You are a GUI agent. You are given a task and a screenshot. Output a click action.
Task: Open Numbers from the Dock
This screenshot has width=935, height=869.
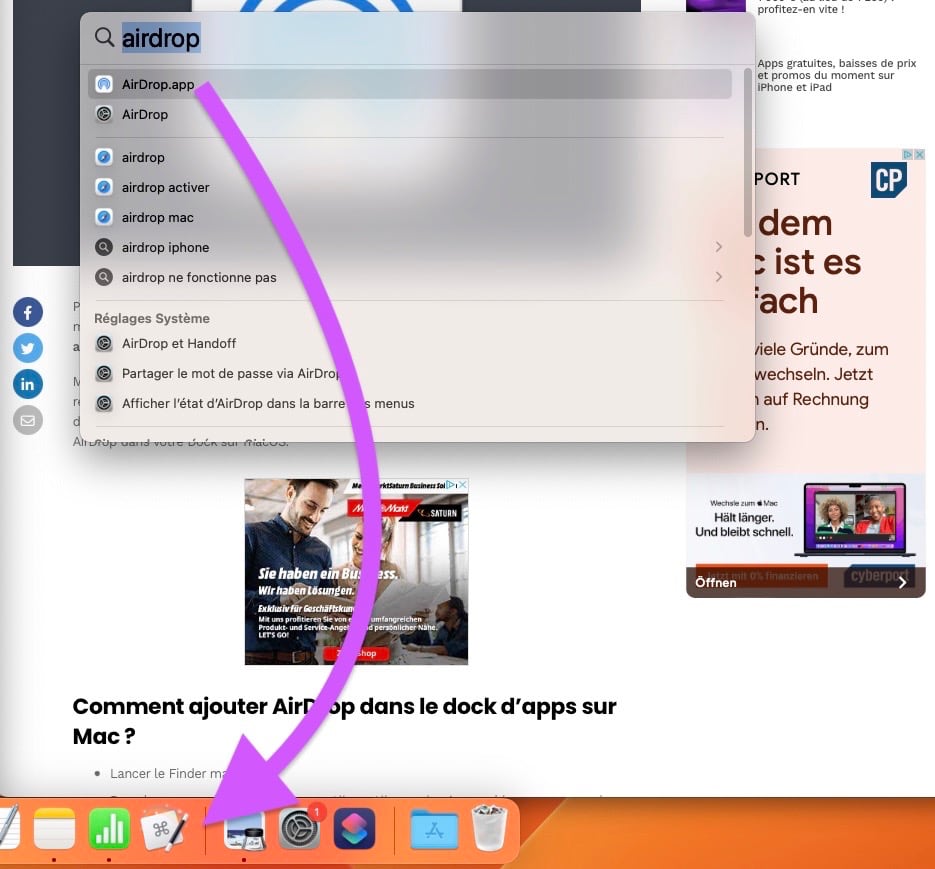click(x=109, y=829)
